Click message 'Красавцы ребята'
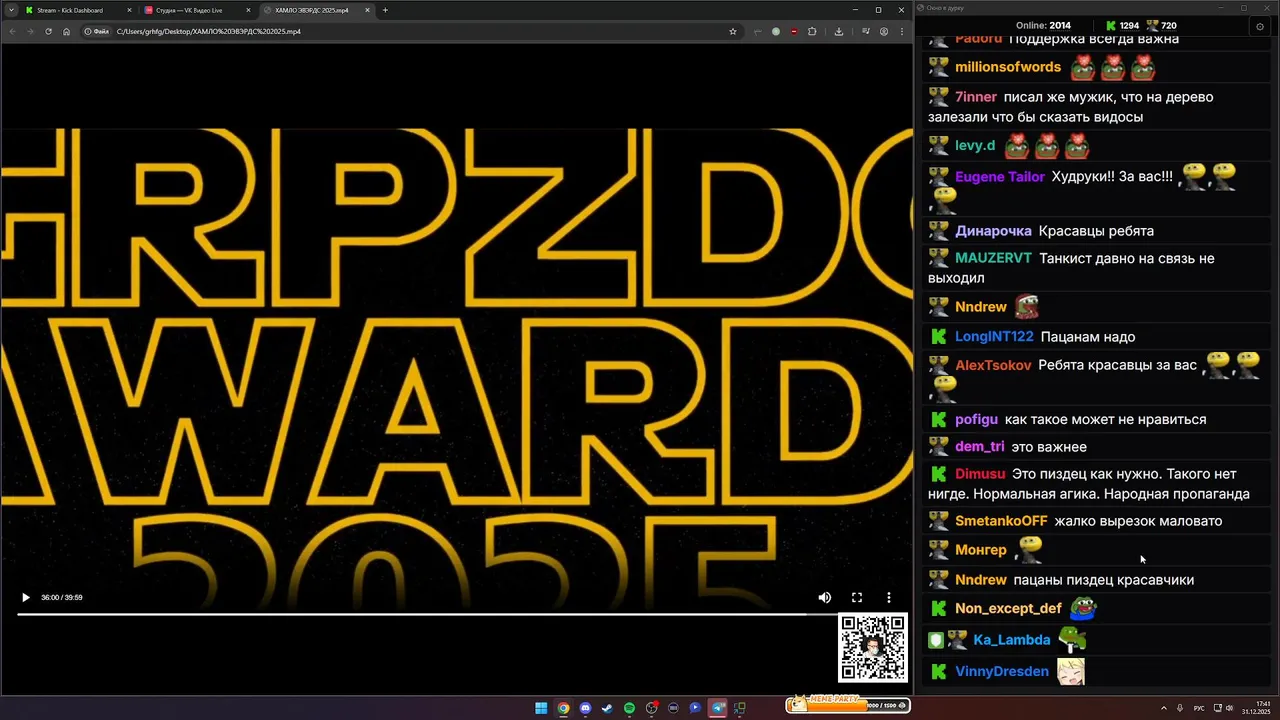This screenshot has height=720, width=1280. [x=1096, y=231]
